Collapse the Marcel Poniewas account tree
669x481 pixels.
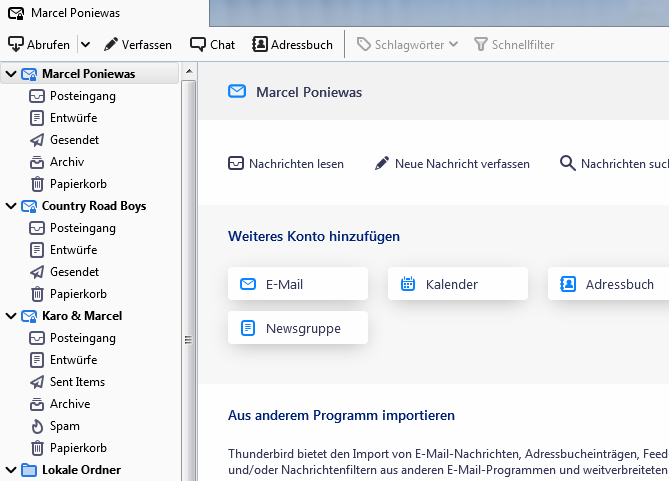[11, 74]
